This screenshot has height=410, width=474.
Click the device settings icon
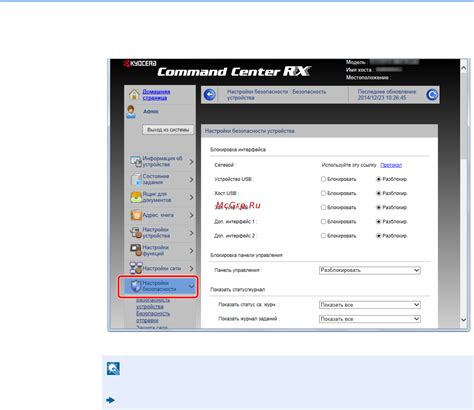(x=136, y=233)
